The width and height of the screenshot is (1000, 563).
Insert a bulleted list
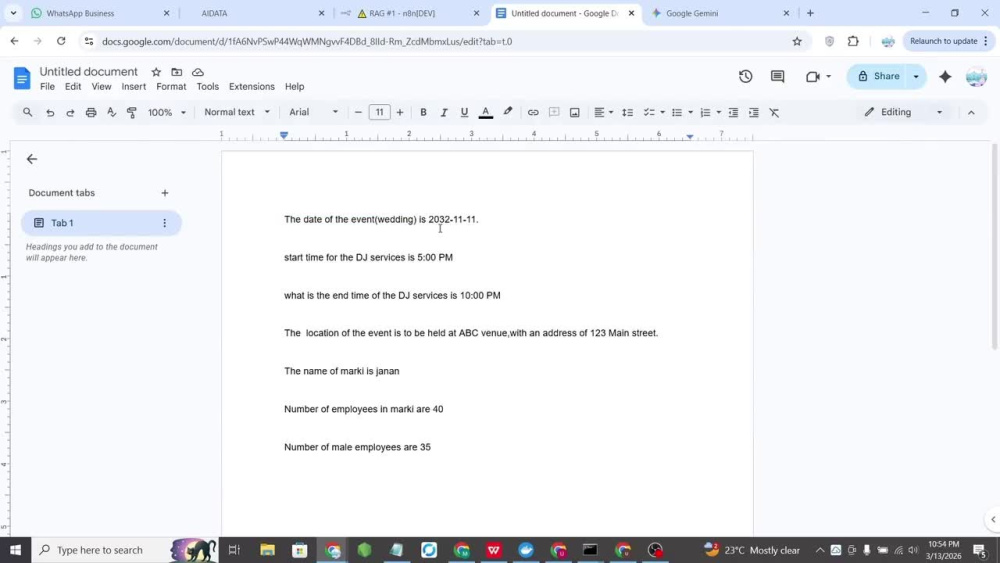pyautogui.click(x=677, y=112)
